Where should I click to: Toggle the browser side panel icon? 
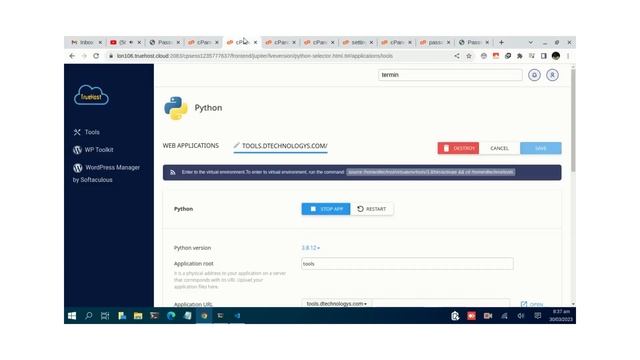point(544,56)
